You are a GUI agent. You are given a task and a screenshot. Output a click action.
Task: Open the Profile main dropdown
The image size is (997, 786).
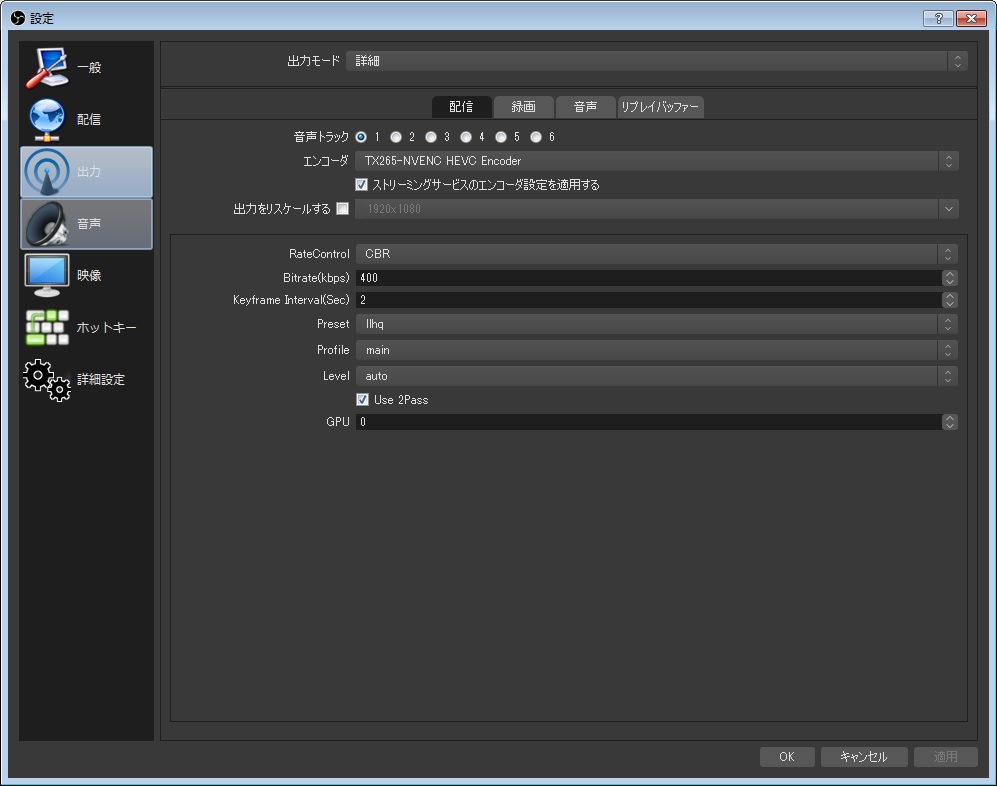[x=657, y=350]
